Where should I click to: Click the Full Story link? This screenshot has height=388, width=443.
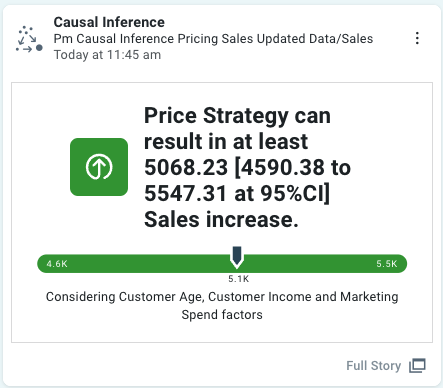coord(373,366)
